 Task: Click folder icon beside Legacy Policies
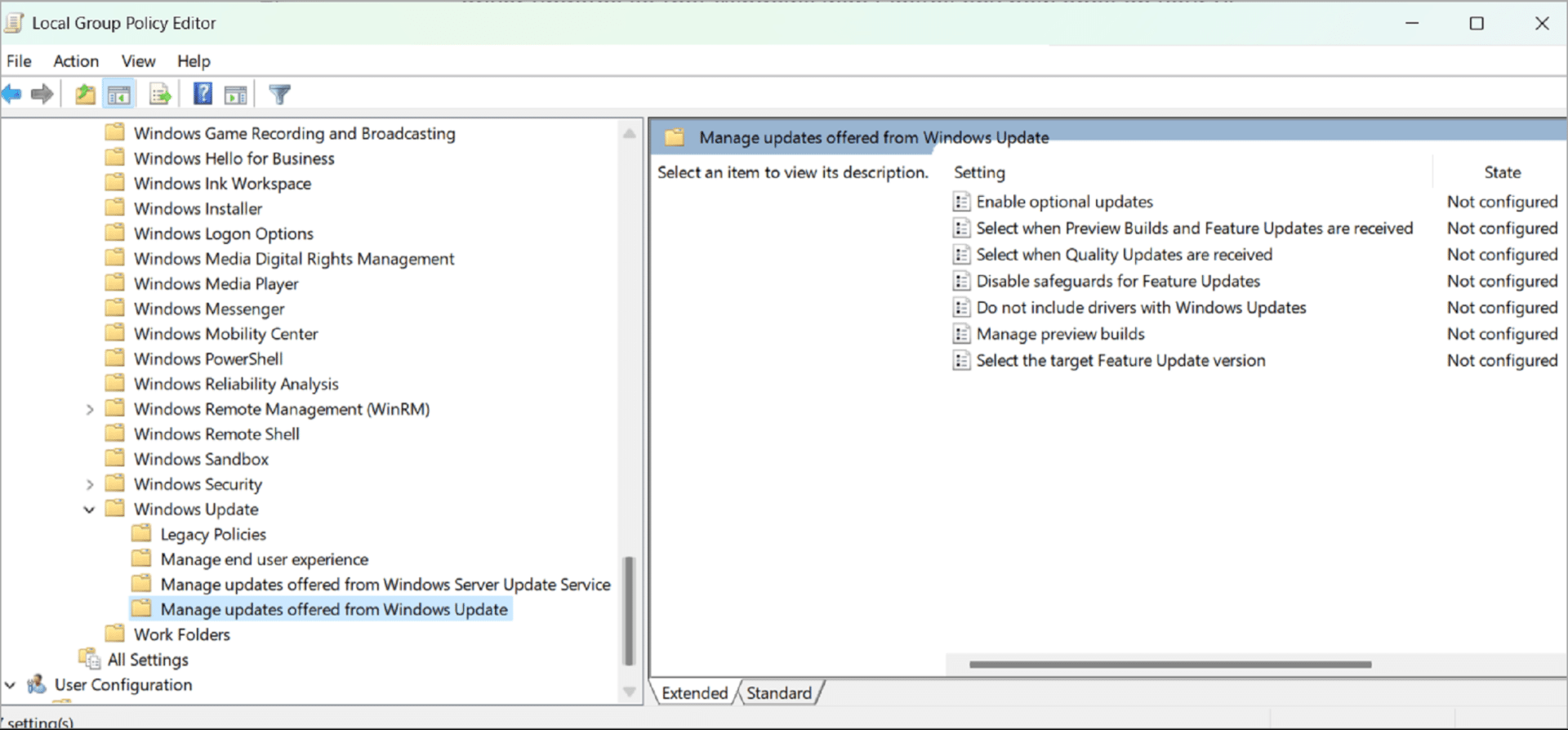tap(141, 533)
